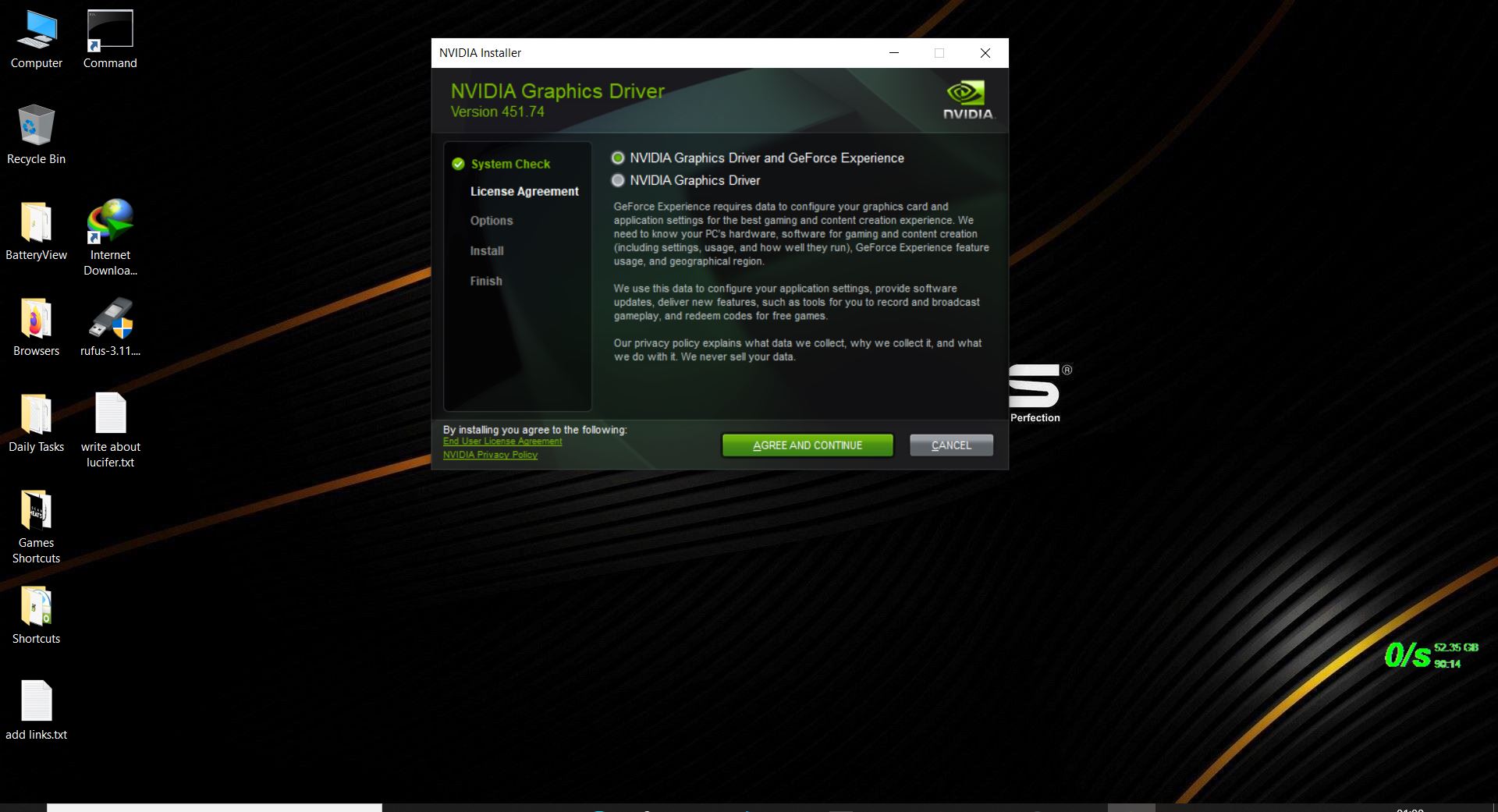The width and height of the screenshot is (1498, 812).
Task: Click 'By installing you agree to the following' text
Action: pos(535,430)
